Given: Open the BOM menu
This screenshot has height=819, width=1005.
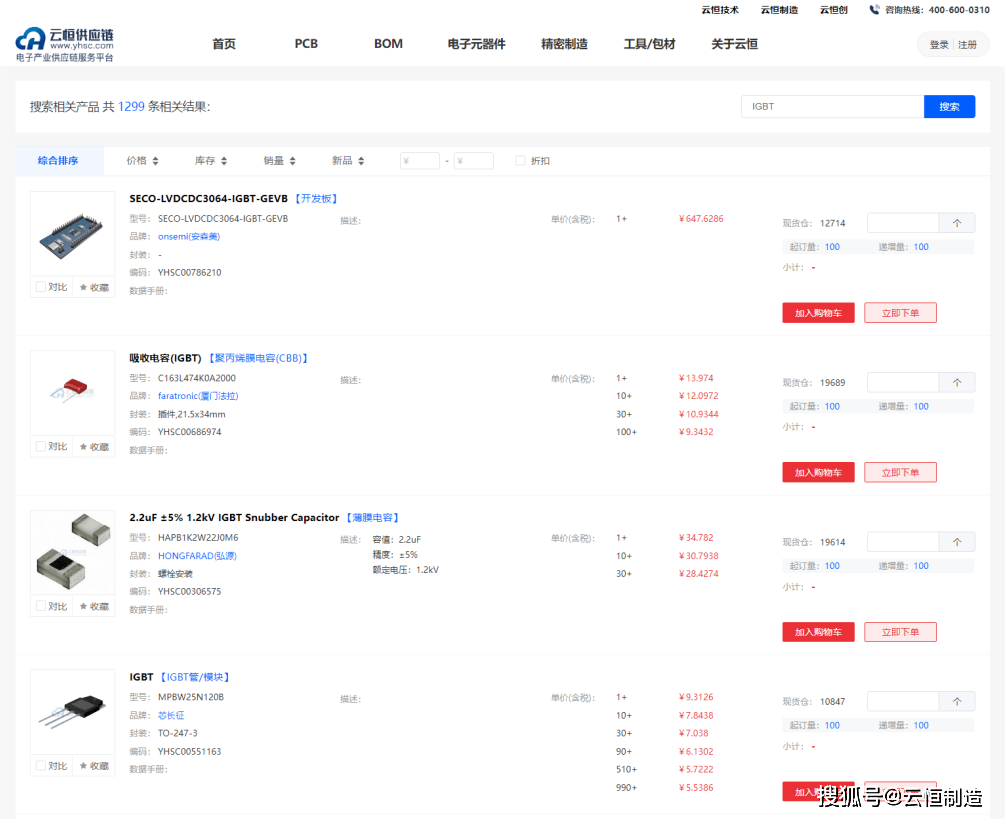Looking at the screenshot, I should [x=388, y=44].
